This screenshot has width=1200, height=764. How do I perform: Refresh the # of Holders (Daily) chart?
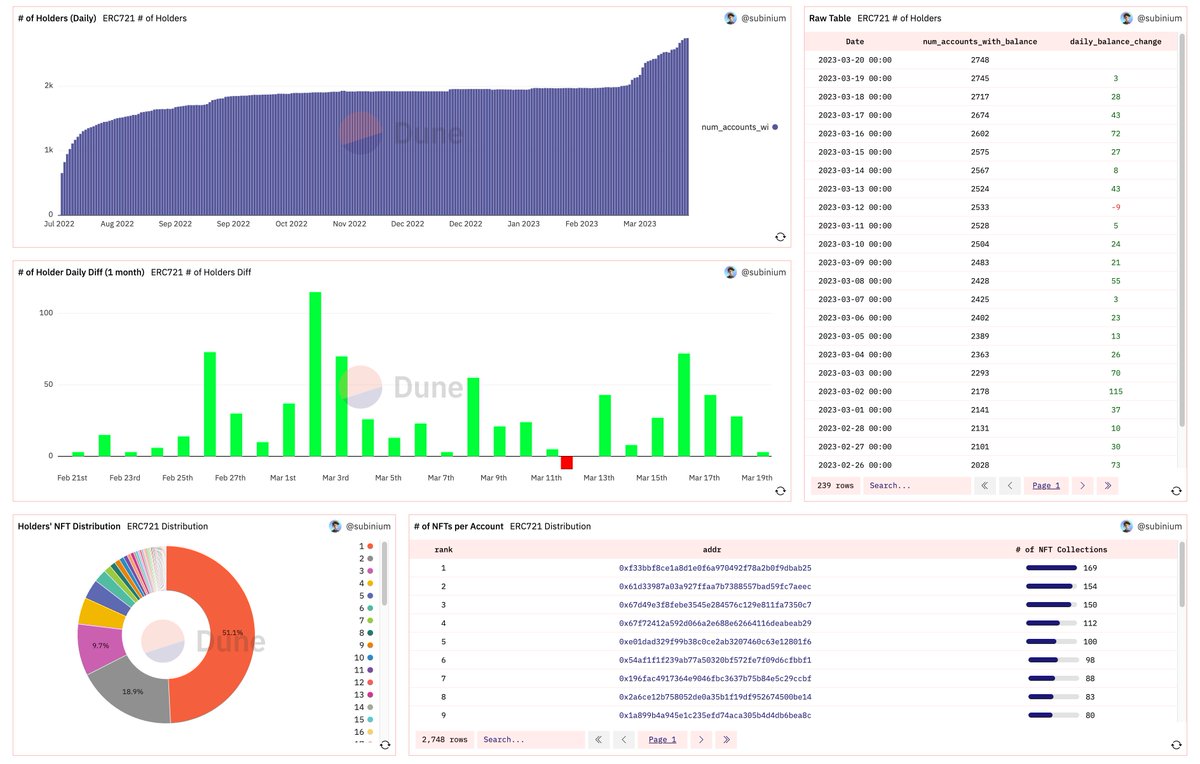click(780, 236)
